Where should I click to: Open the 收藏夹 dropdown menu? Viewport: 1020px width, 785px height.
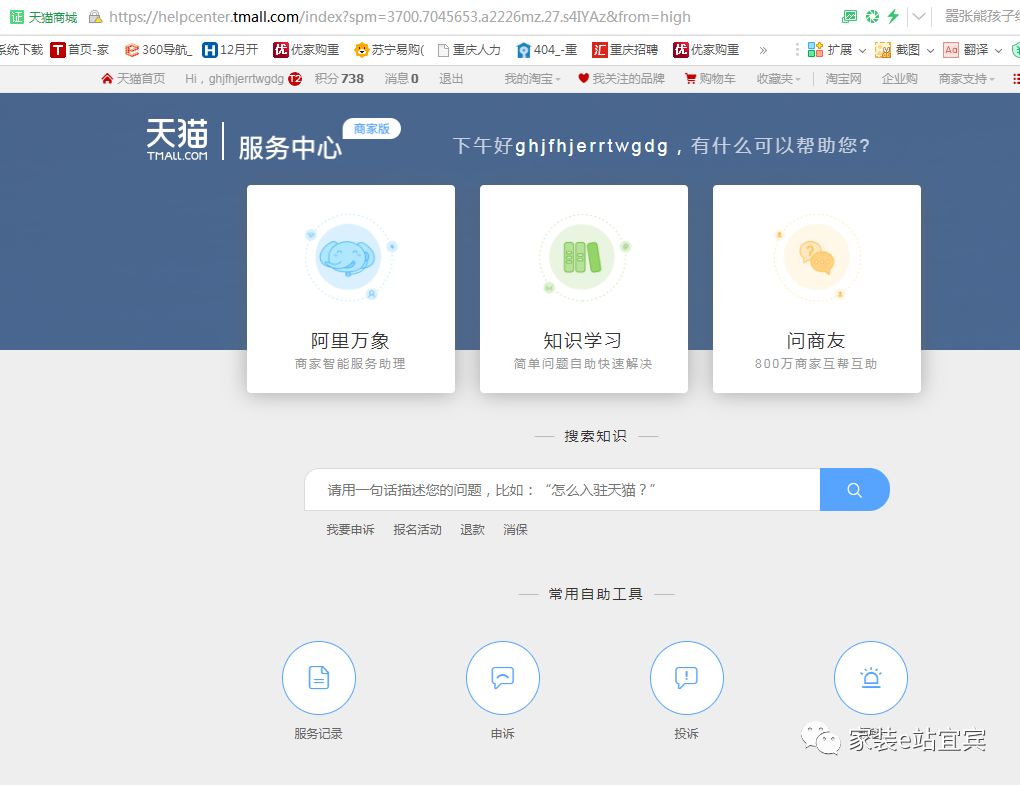pos(778,79)
